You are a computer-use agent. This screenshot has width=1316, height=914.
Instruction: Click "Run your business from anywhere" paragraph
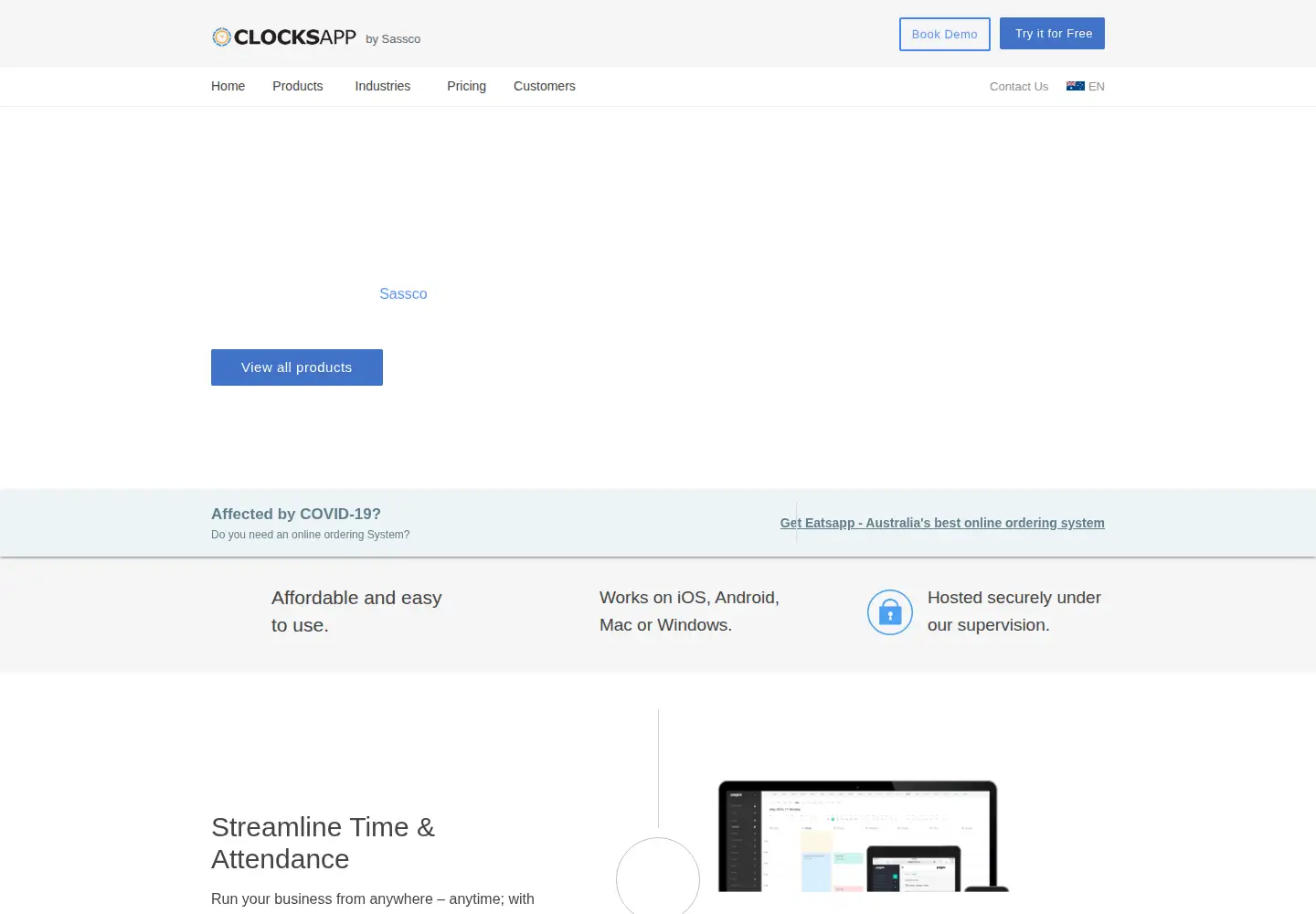373,899
